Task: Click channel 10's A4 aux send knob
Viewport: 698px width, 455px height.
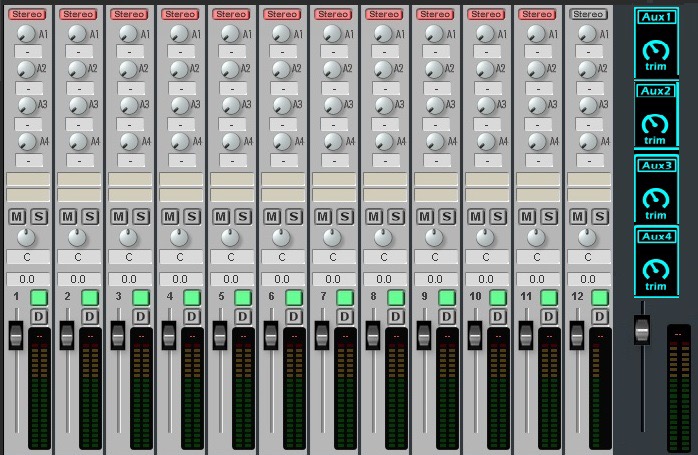Action: [481, 141]
